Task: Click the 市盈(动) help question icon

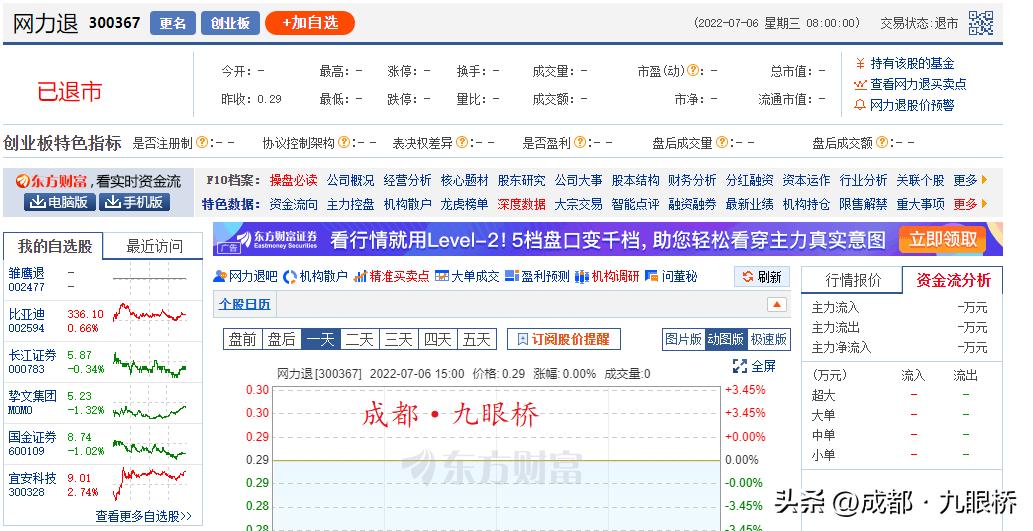Action: point(692,70)
